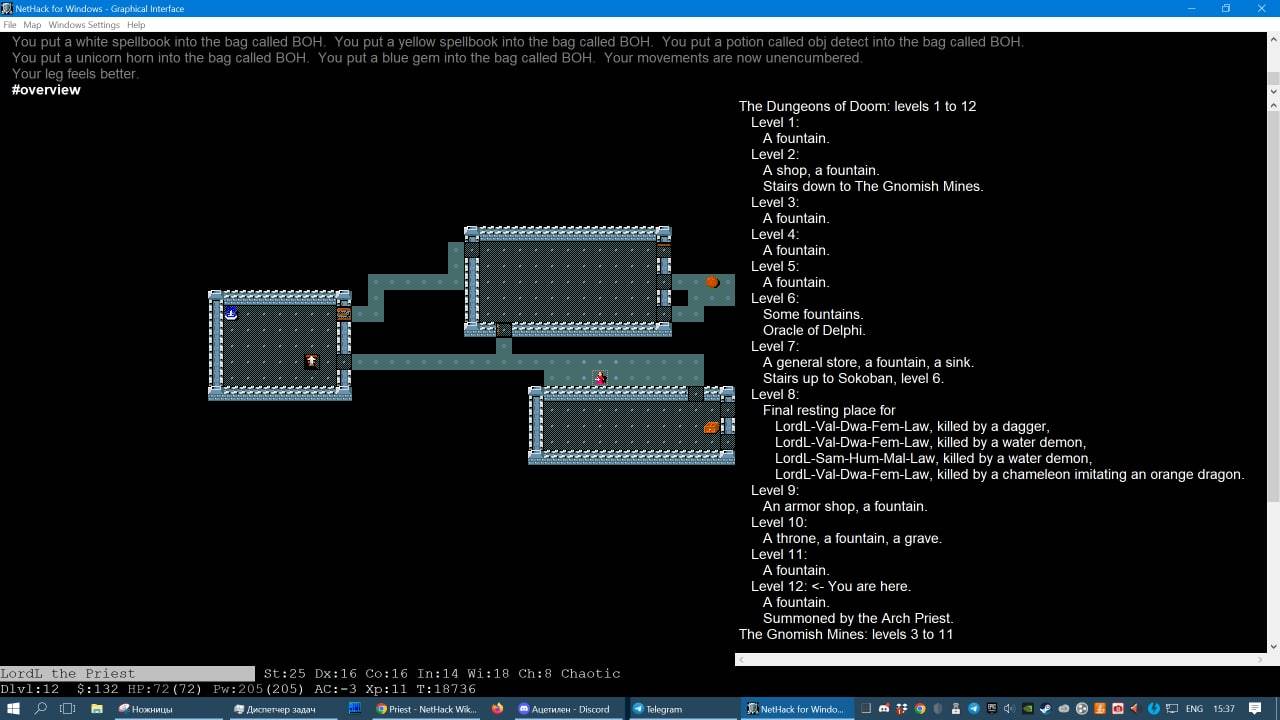1280x720 pixels.
Task: Open the Firefox icon in the taskbar
Action: pos(498,709)
